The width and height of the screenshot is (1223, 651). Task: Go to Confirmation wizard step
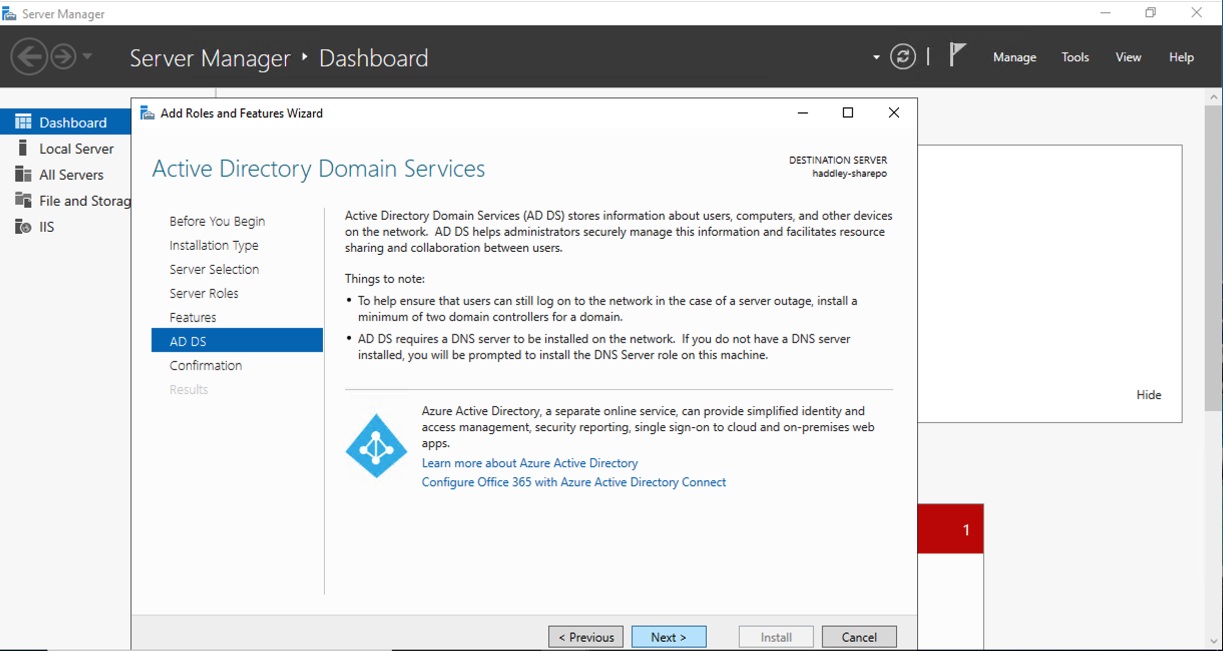[x=206, y=365]
